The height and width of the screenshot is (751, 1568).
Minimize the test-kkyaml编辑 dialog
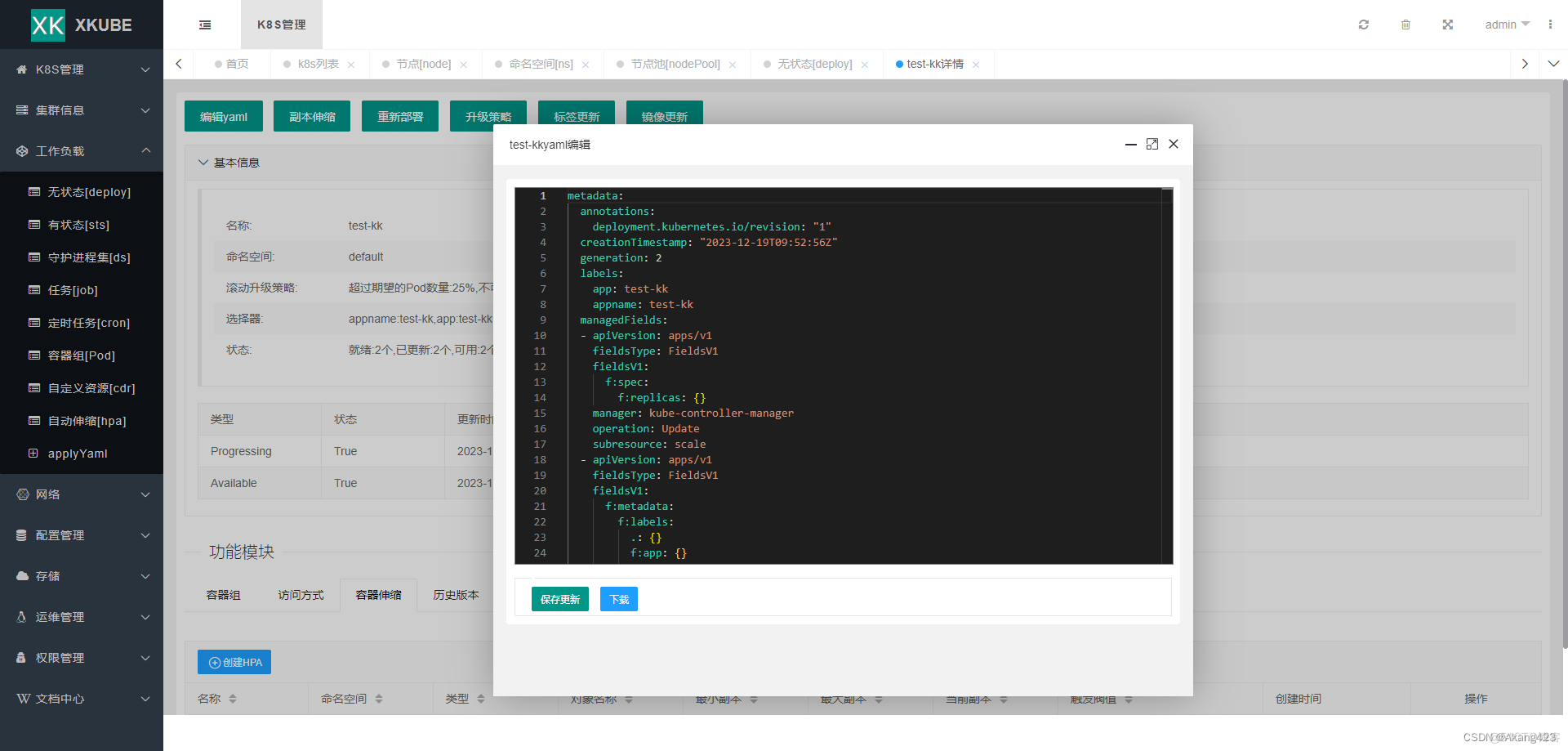pyautogui.click(x=1131, y=144)
